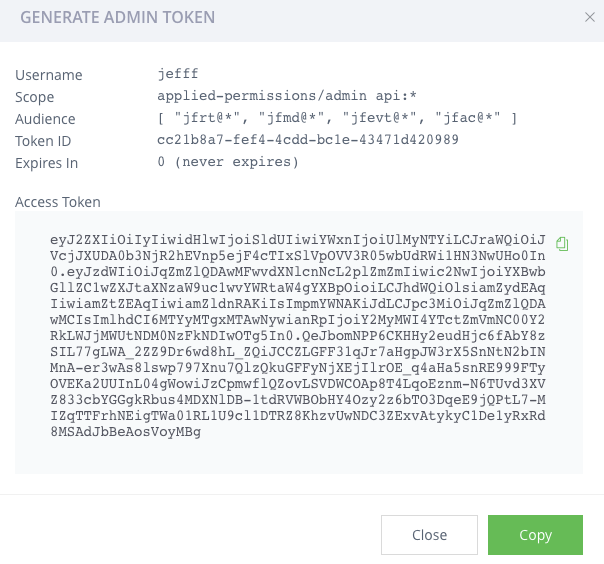Image resolution: width=604 pixels, height=564 pixels.
Task: Select the Token ID value cc21b8a7
Action: pyautogui.click(x=308, y=139)
